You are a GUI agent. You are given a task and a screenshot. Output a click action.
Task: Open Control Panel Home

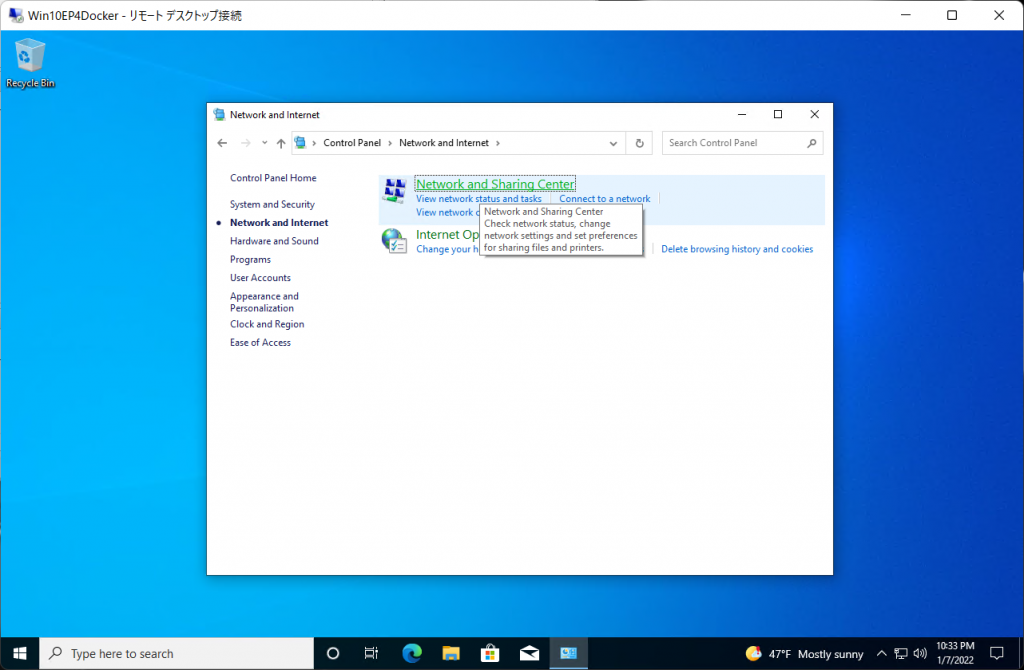tap(273, 178)
